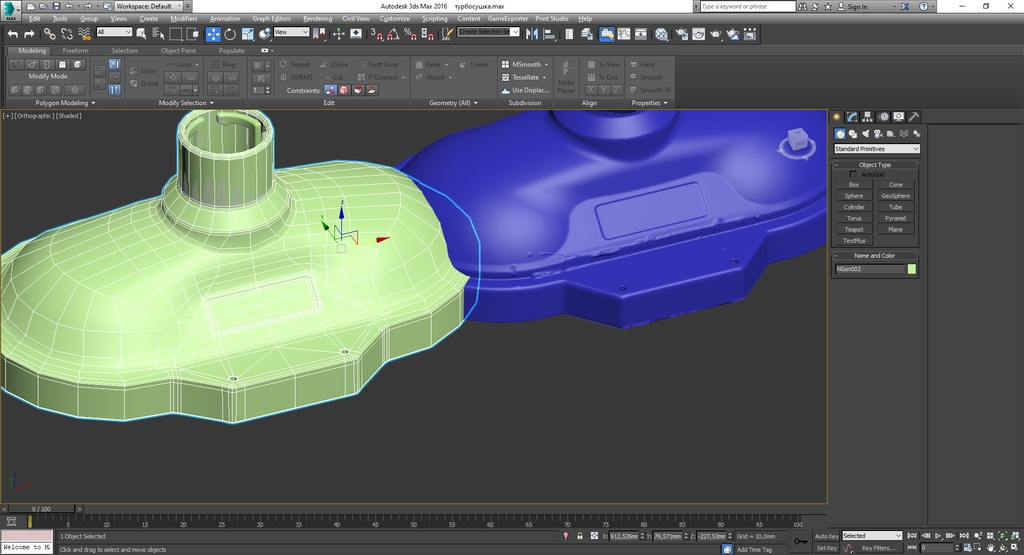Click the NGon002 object name field

point(870,269)
